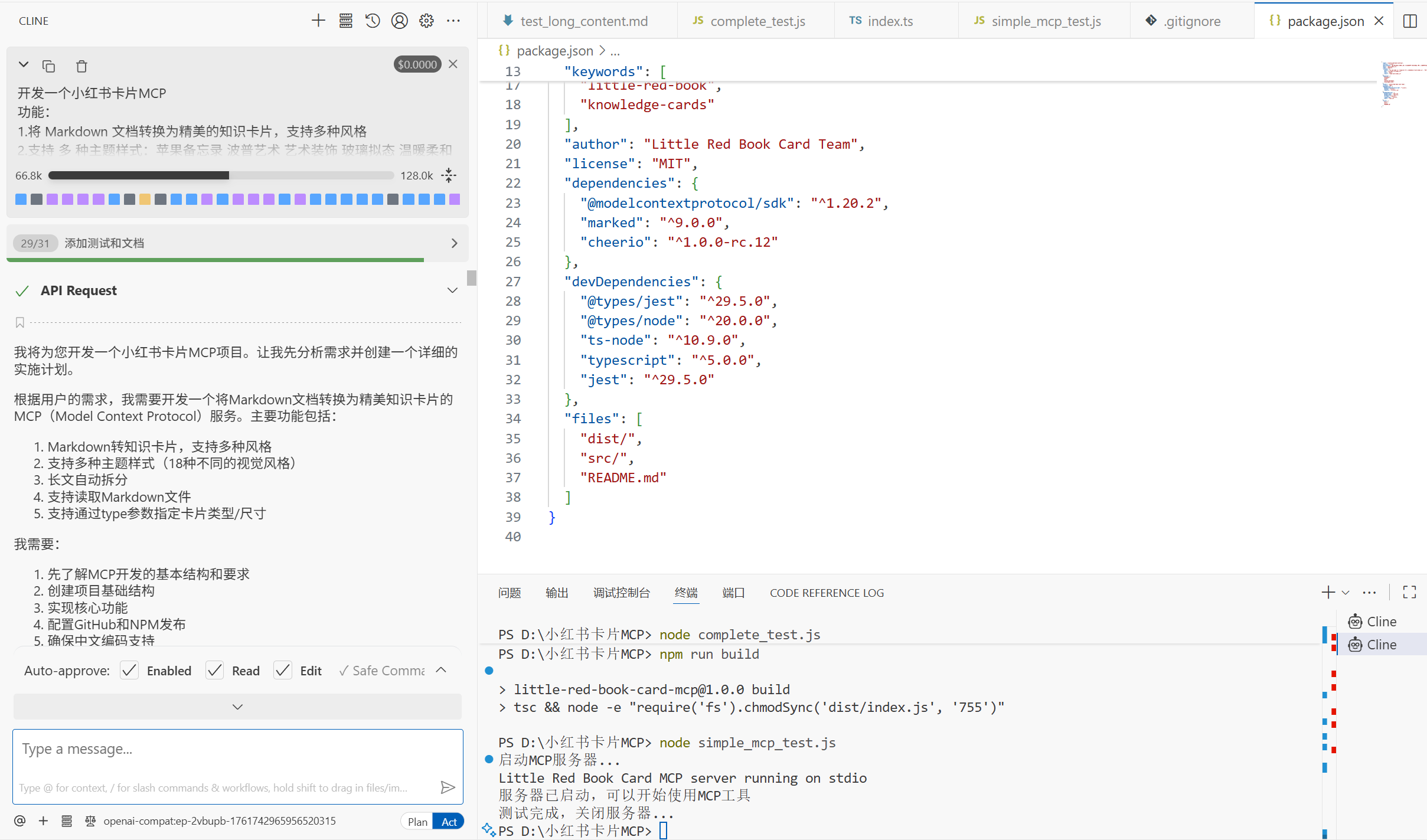
Task: Open Cline account icon
Action: tap(400, 21)
